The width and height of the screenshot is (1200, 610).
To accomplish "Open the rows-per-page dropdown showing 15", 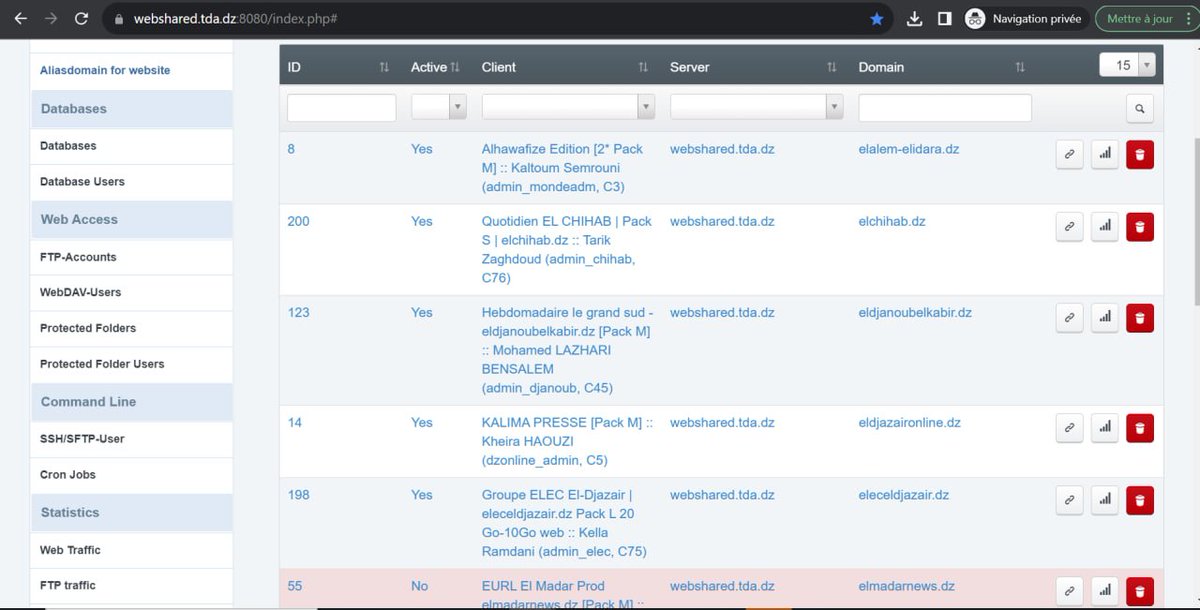I will [x=1127, y=65].
